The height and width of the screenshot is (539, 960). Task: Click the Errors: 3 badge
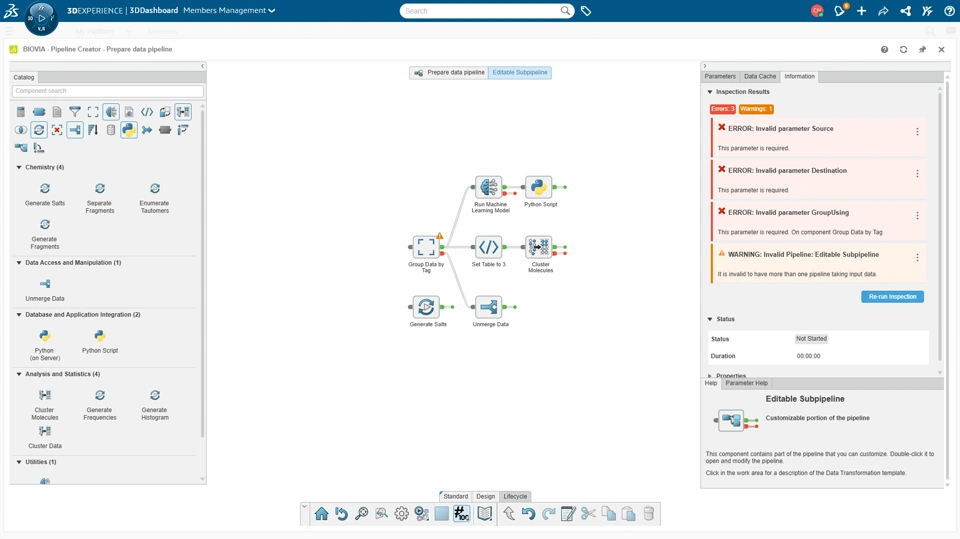(722, 109)
